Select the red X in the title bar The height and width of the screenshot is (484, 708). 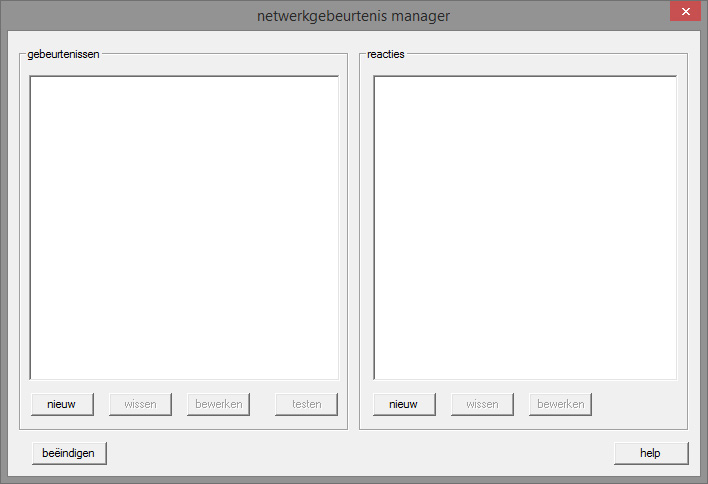pos(684,11)
